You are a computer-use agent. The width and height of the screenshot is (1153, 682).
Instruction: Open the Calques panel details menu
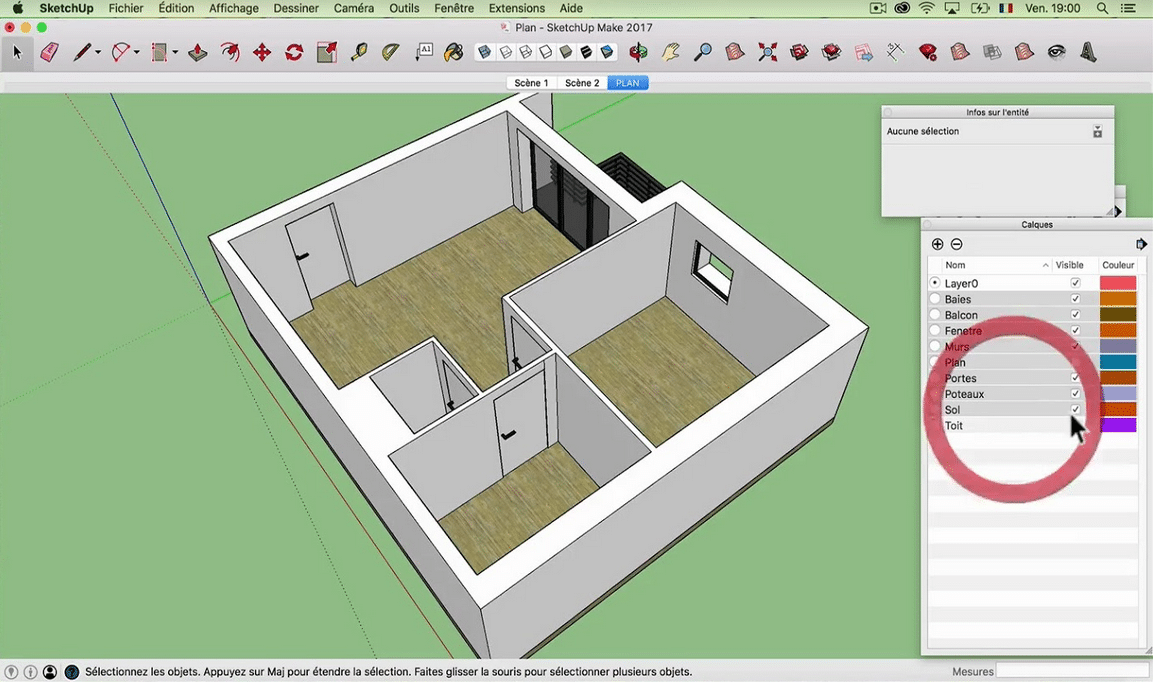point(1141,243)
